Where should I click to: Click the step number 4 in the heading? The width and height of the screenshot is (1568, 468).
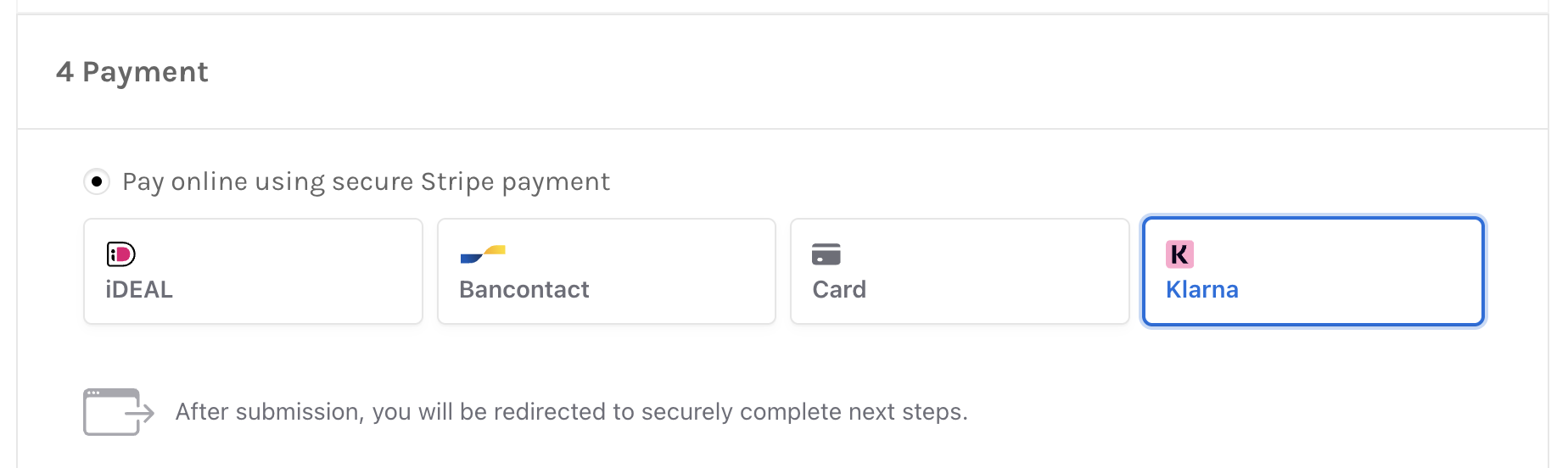point(64,72)
